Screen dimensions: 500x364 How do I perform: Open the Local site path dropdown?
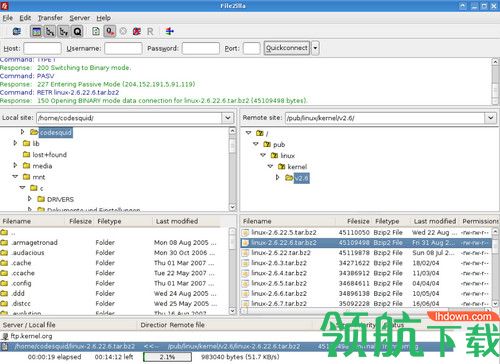coord(228,118)
